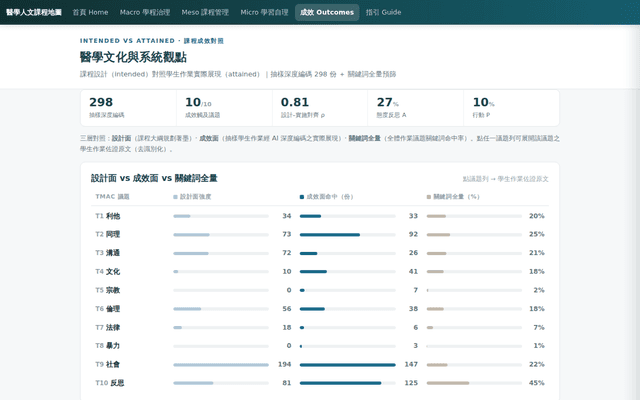Click the 設計面強度 legend square
Screen dimensions: 640x400
[x=176, y=197]
